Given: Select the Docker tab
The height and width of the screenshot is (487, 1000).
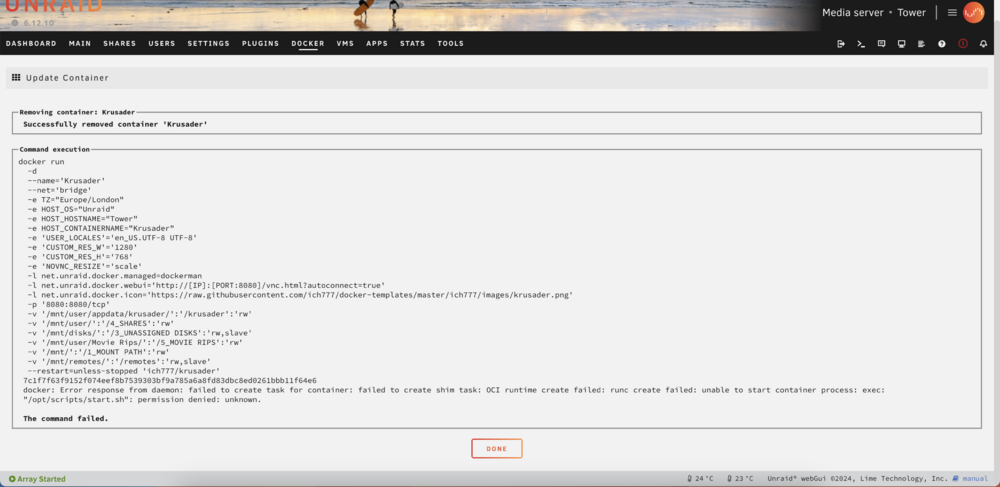Looking at the screenshot, I should coord(308,44).
